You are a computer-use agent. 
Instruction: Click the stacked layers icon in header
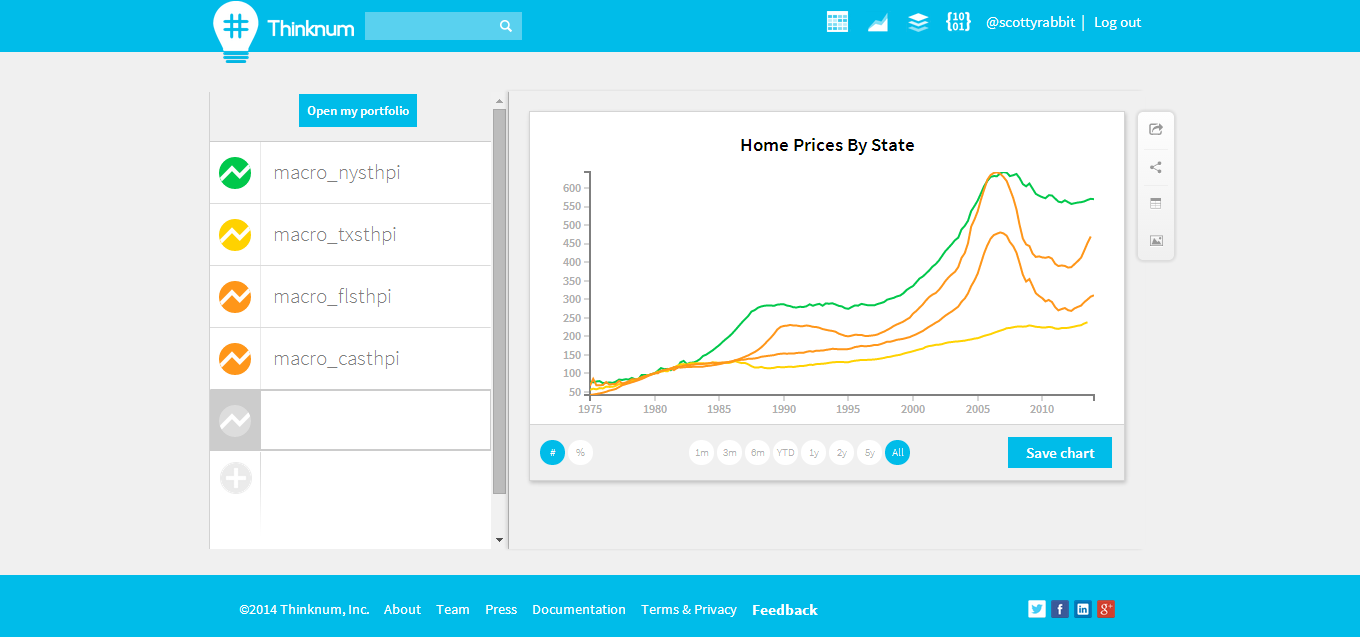point(918,22)
